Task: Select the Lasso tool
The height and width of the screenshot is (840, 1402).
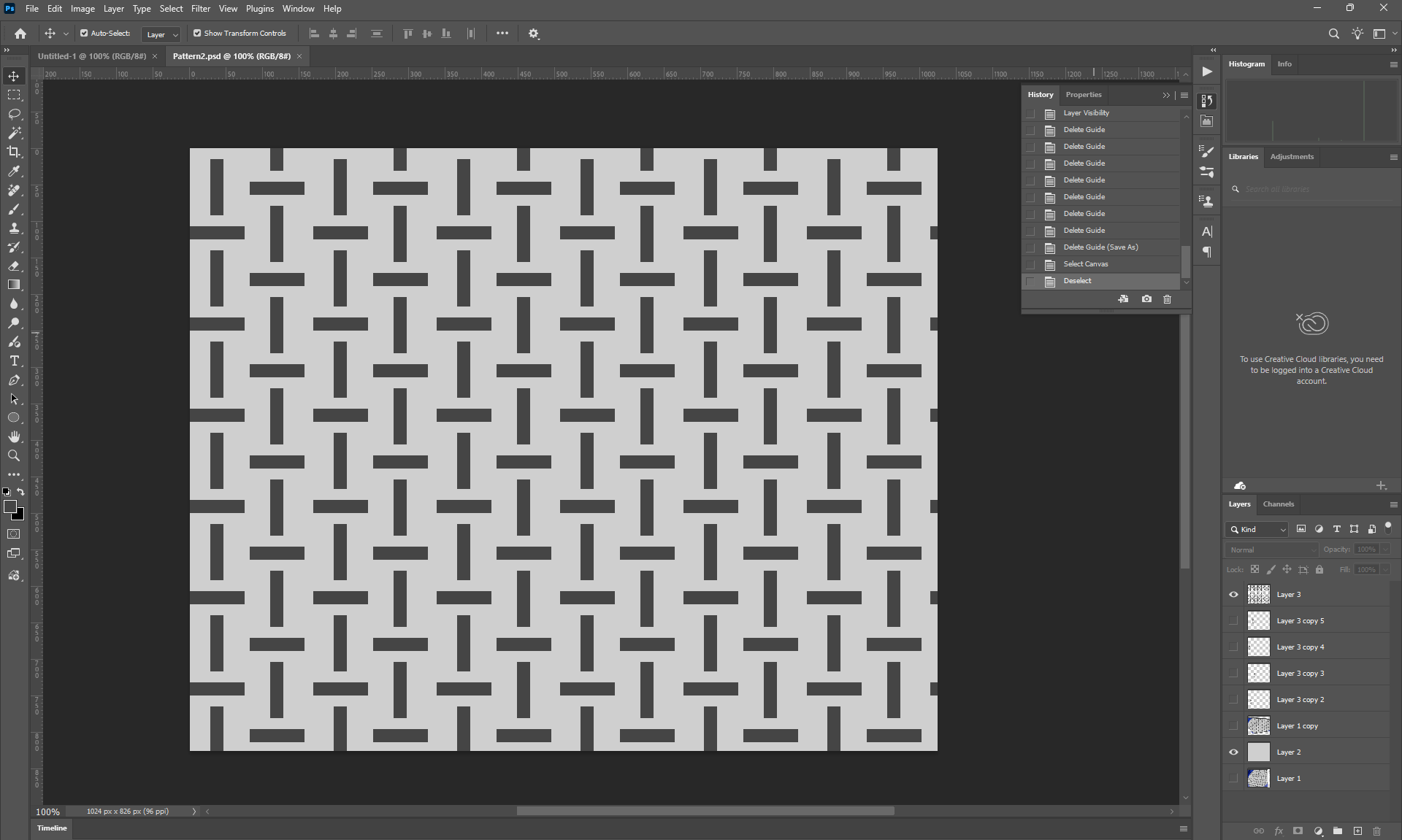Action: point(14,115)
